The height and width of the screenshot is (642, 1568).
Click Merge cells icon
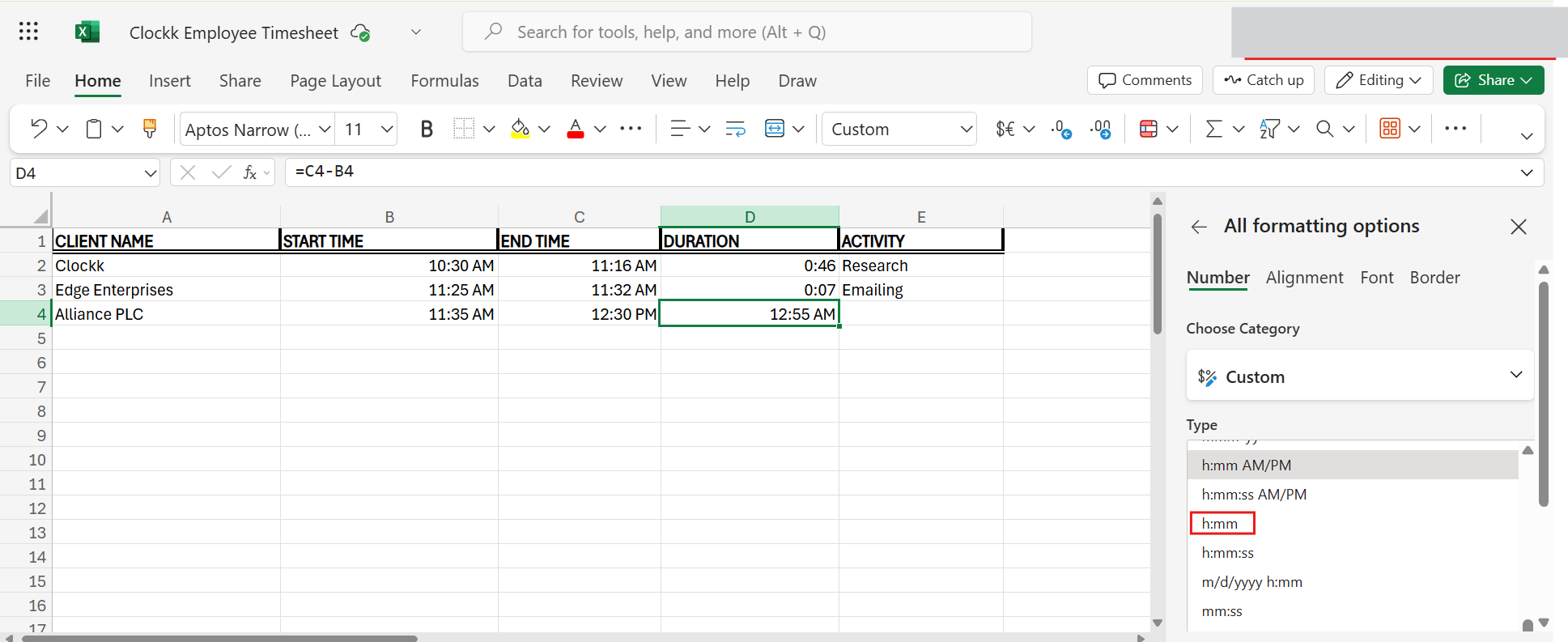775,129
